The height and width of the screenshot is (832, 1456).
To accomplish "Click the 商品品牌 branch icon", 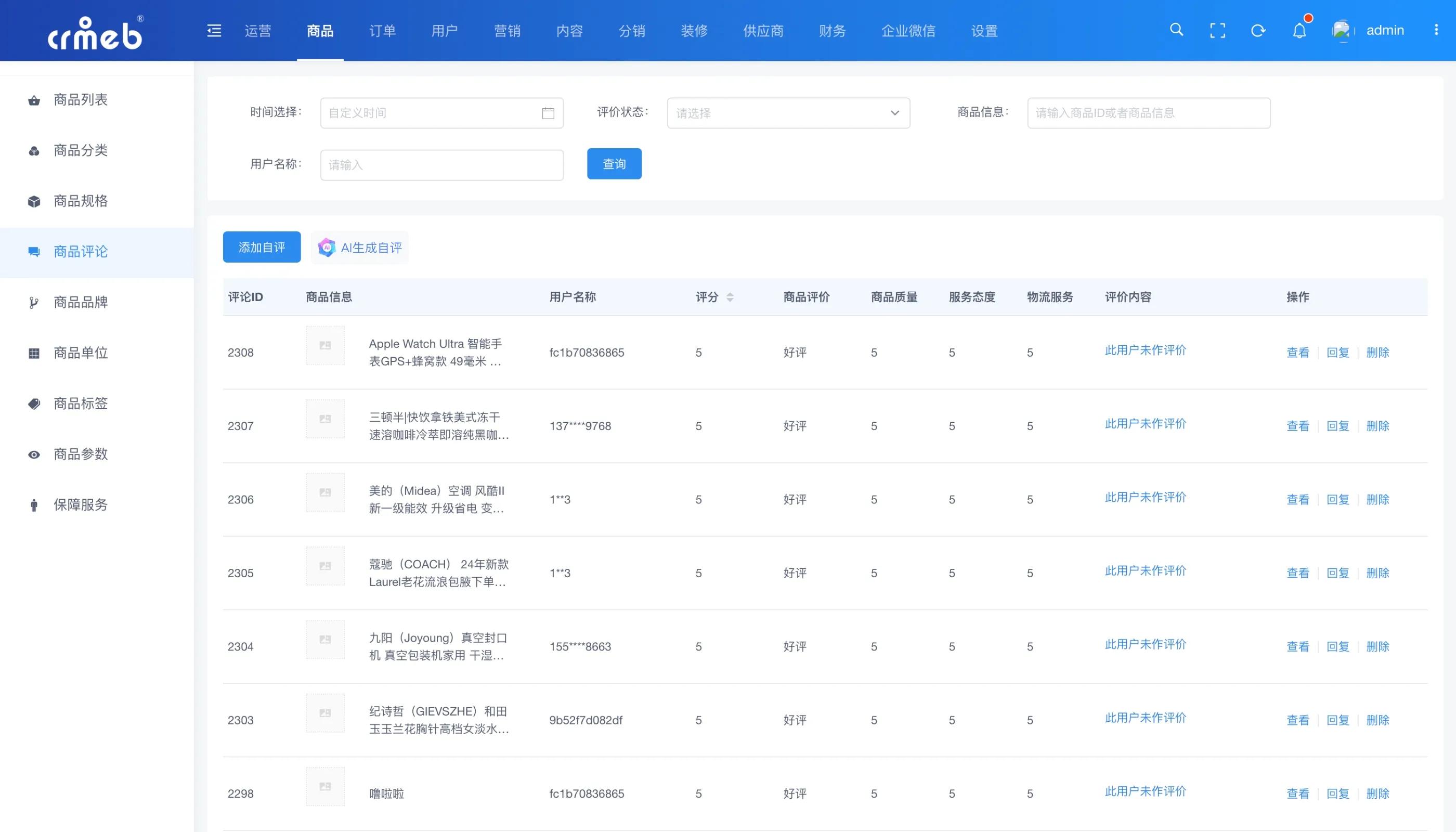I will (34, 303).
